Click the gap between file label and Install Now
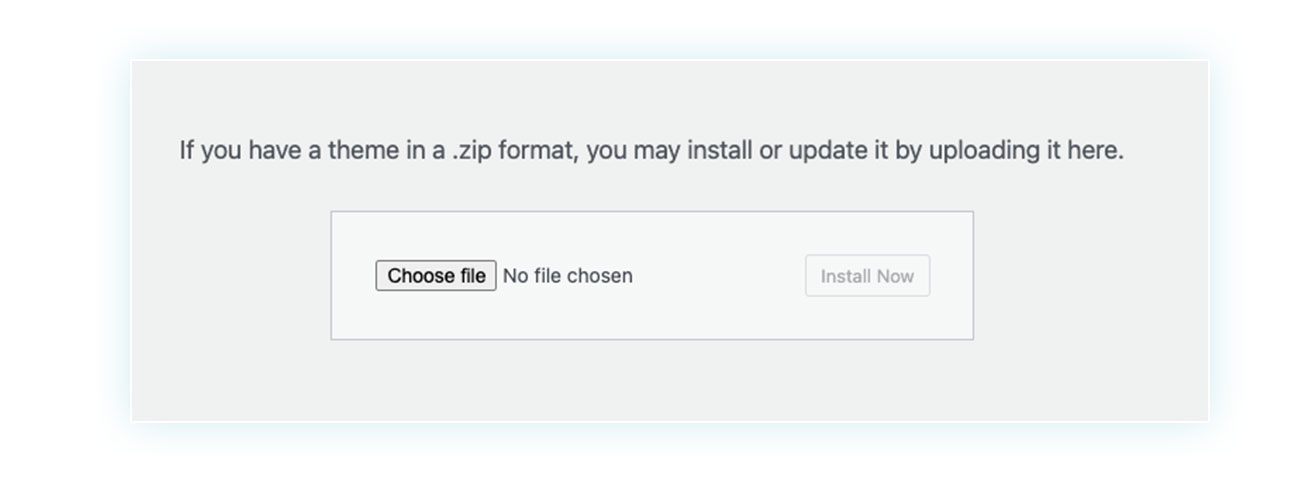1300x486 pixels. [718, 276]
